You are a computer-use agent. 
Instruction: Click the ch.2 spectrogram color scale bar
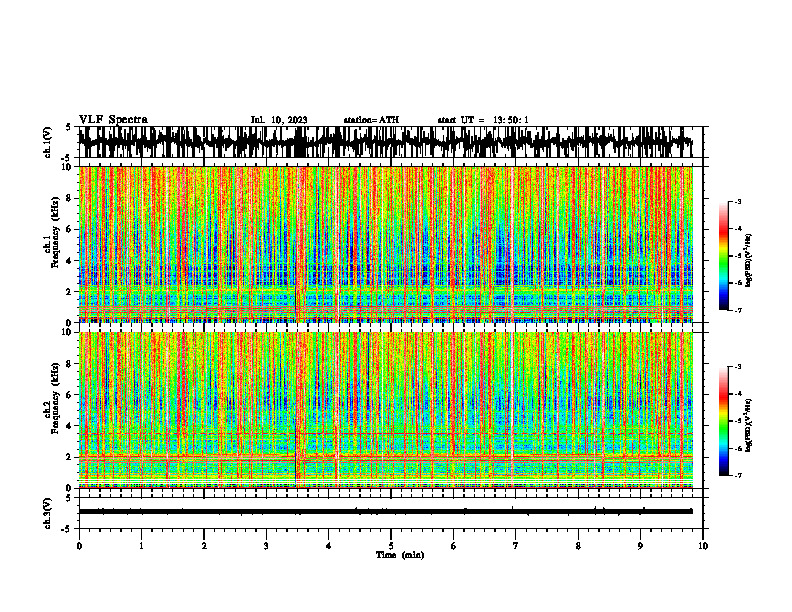pos(723,421)
